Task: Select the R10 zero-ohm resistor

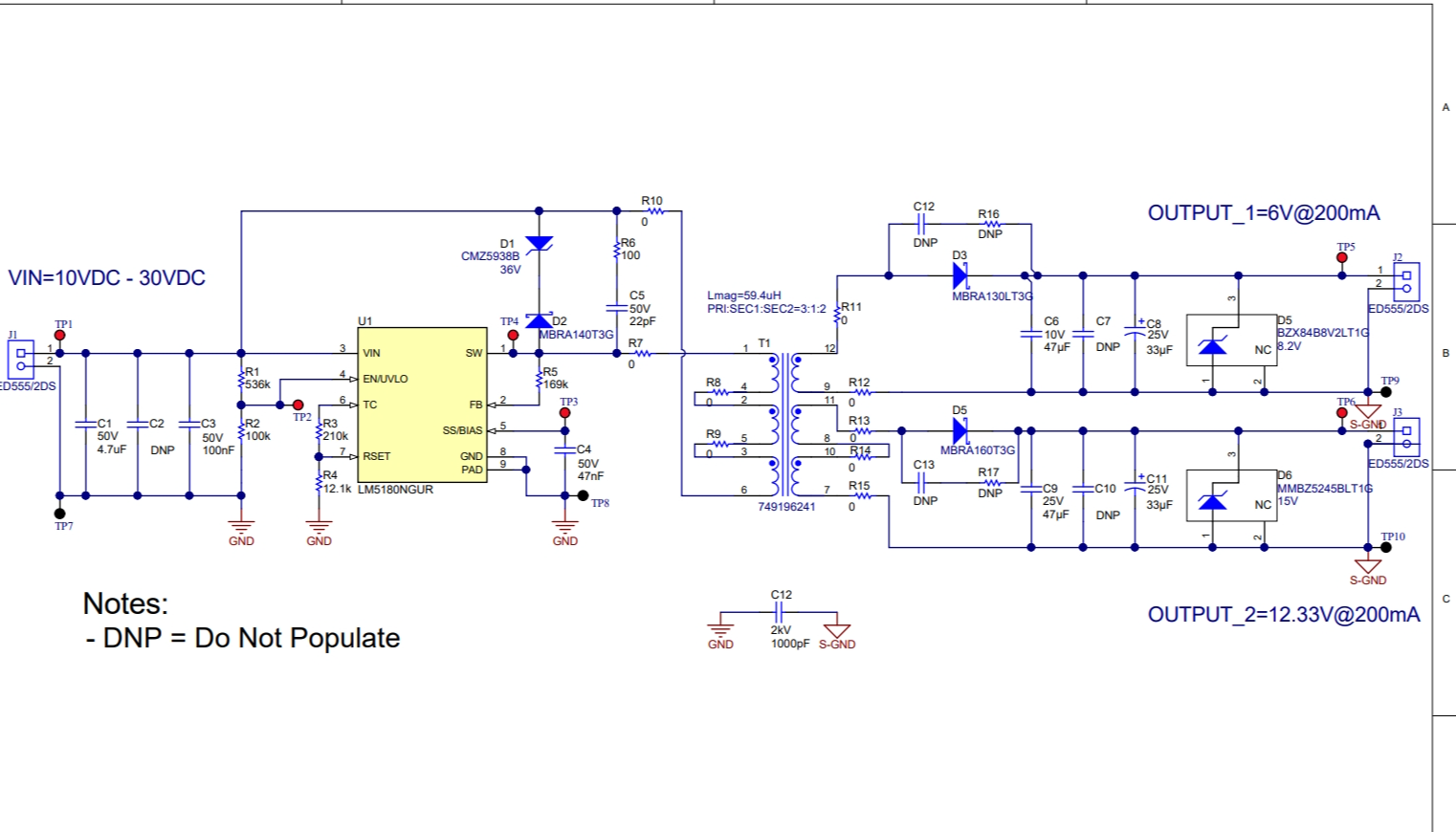Action: click(655, 211)
